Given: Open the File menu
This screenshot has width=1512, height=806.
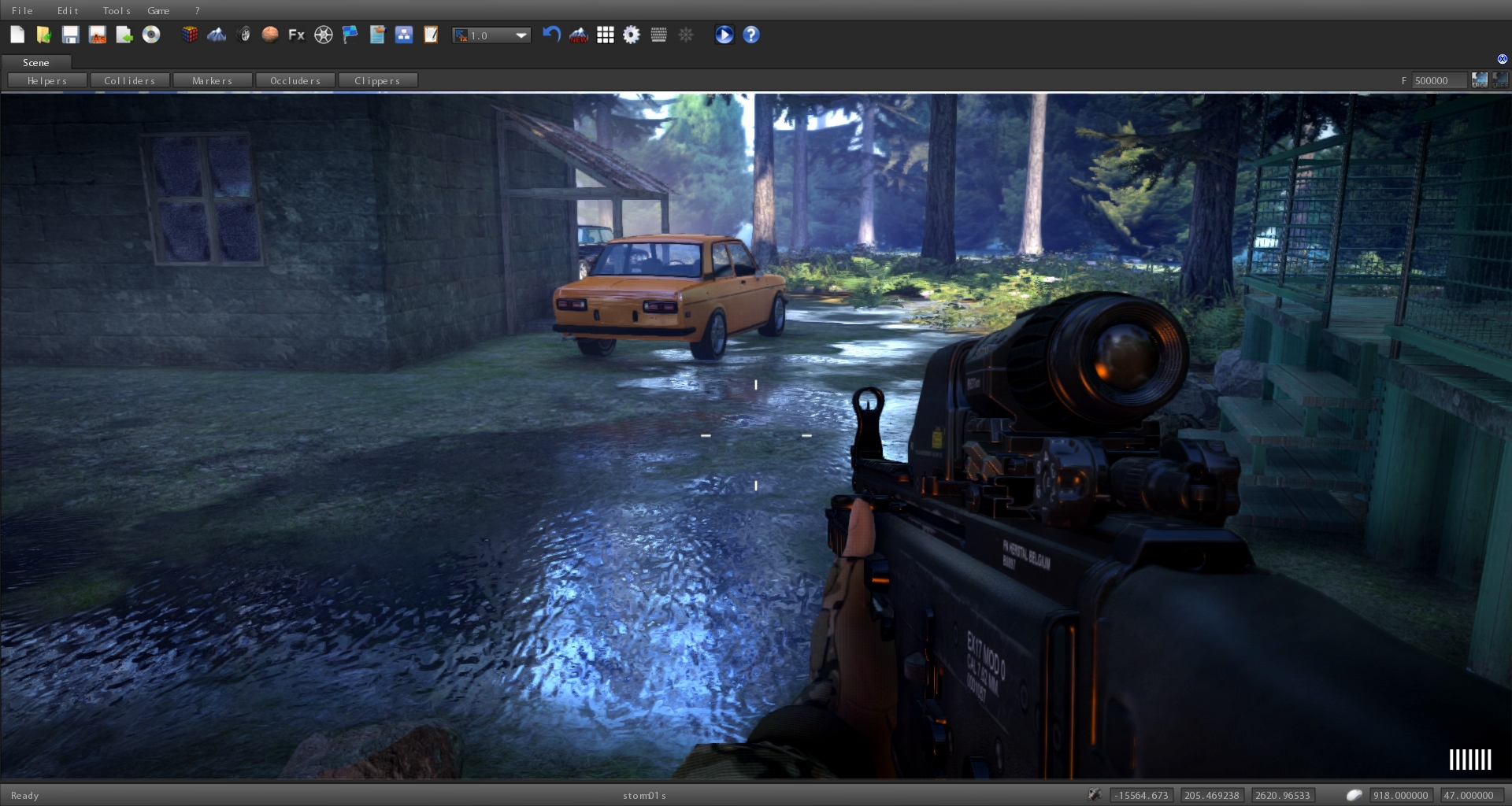Looking at the screenshot, I should point(22,10).
